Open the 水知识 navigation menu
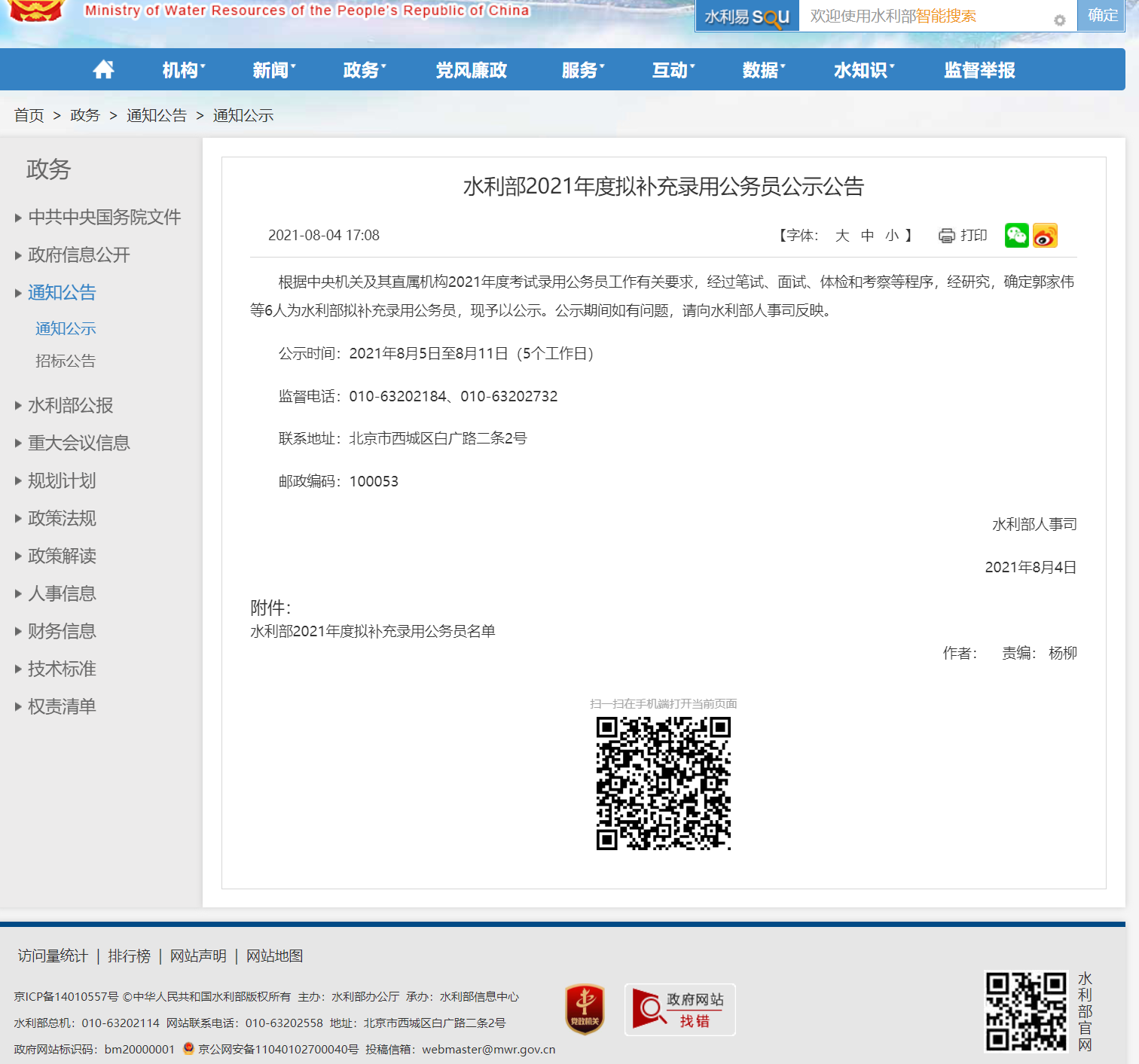 click(x=863, y=70)
